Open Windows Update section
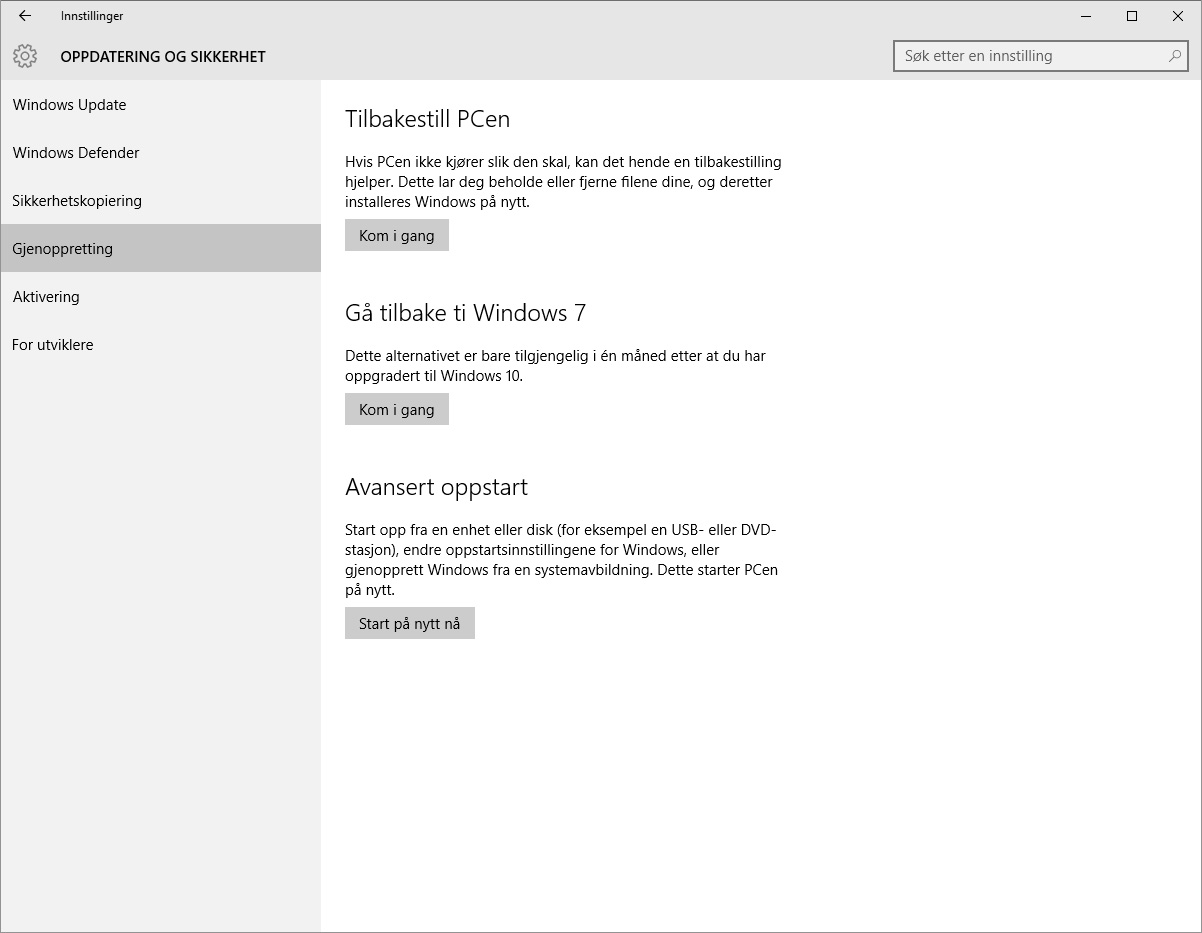 point(160,105)
